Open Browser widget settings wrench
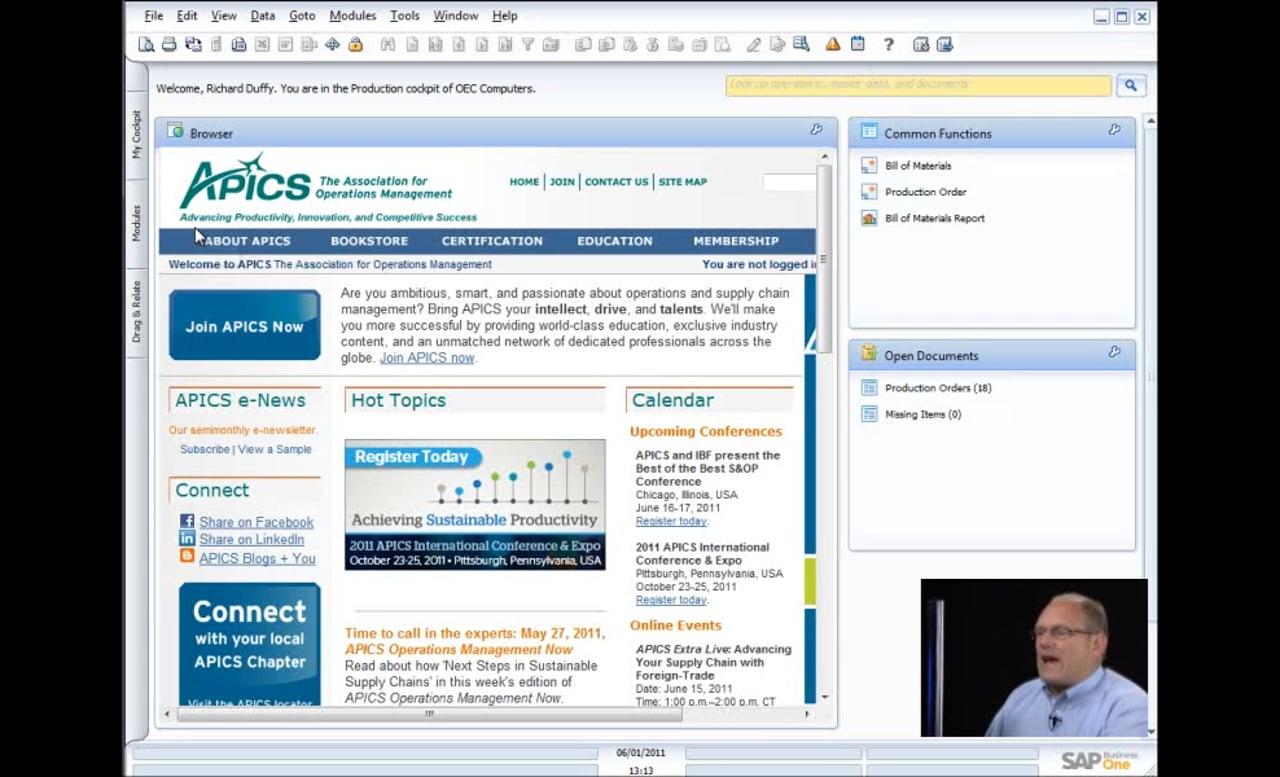 (x=816, y=130)
